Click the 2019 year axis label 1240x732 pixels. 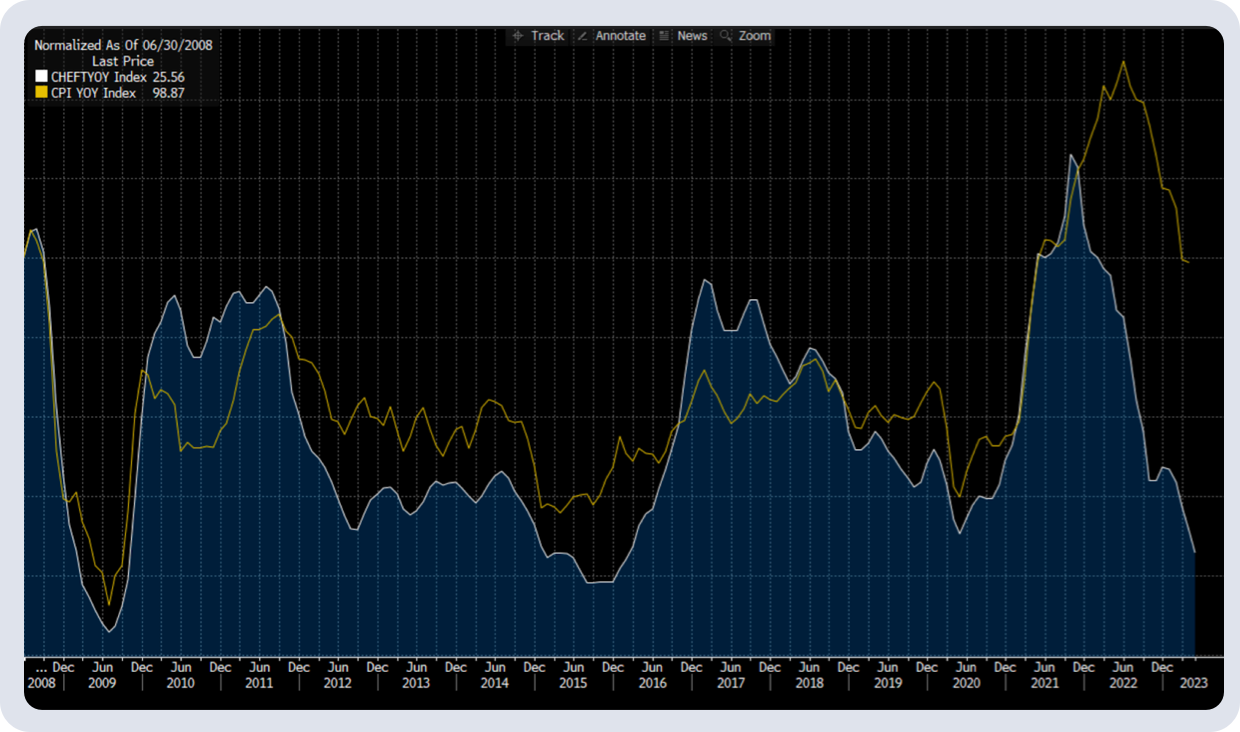(888, 683)
